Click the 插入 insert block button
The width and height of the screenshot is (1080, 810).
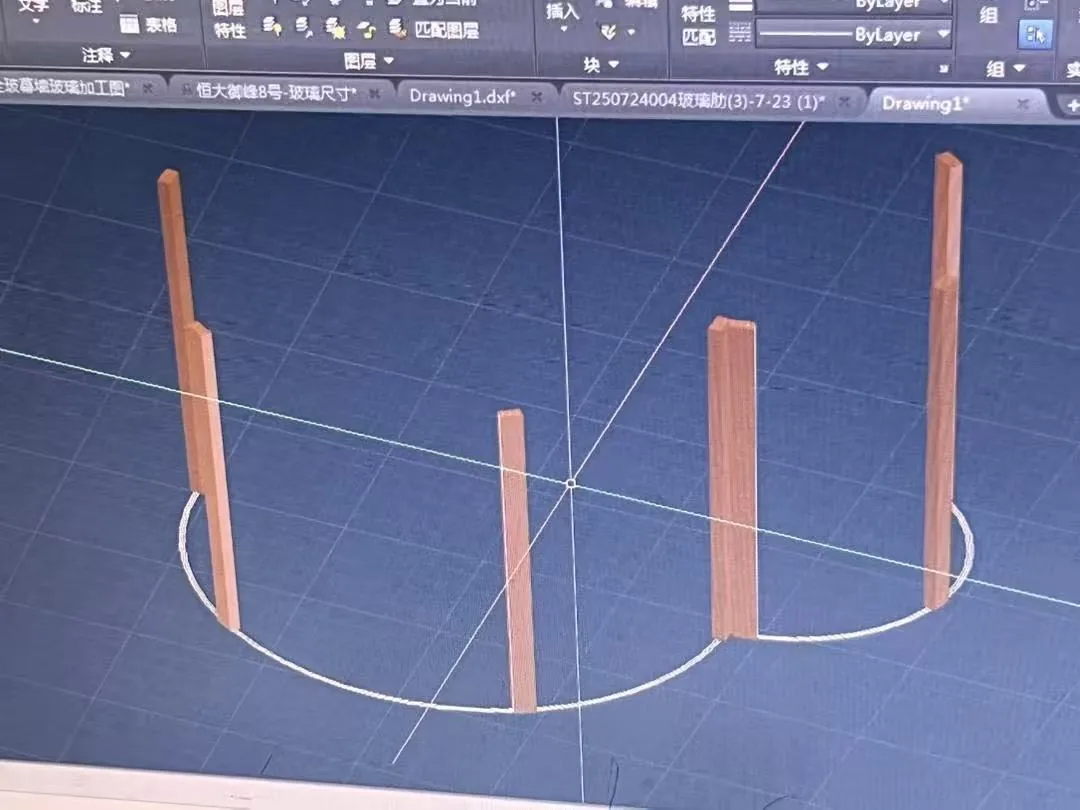[563, 15]
